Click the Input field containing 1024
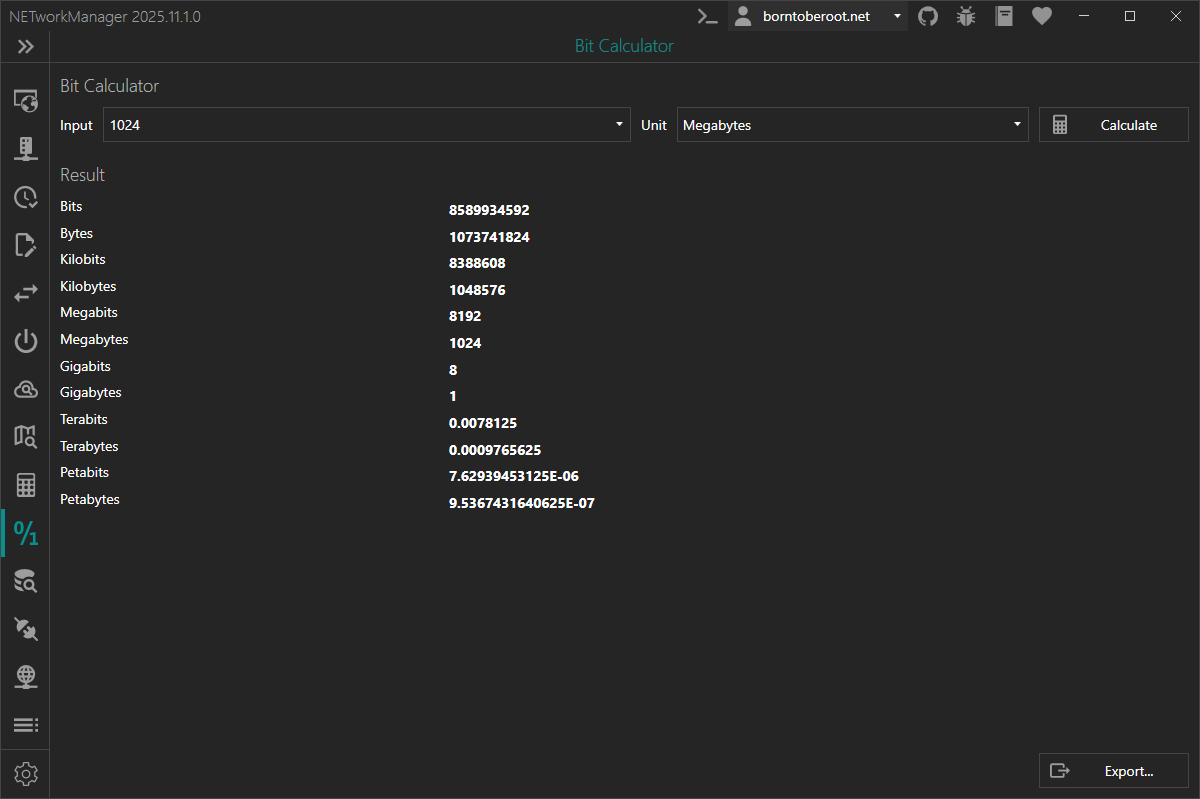1200x799 pixels. (355, 125)
